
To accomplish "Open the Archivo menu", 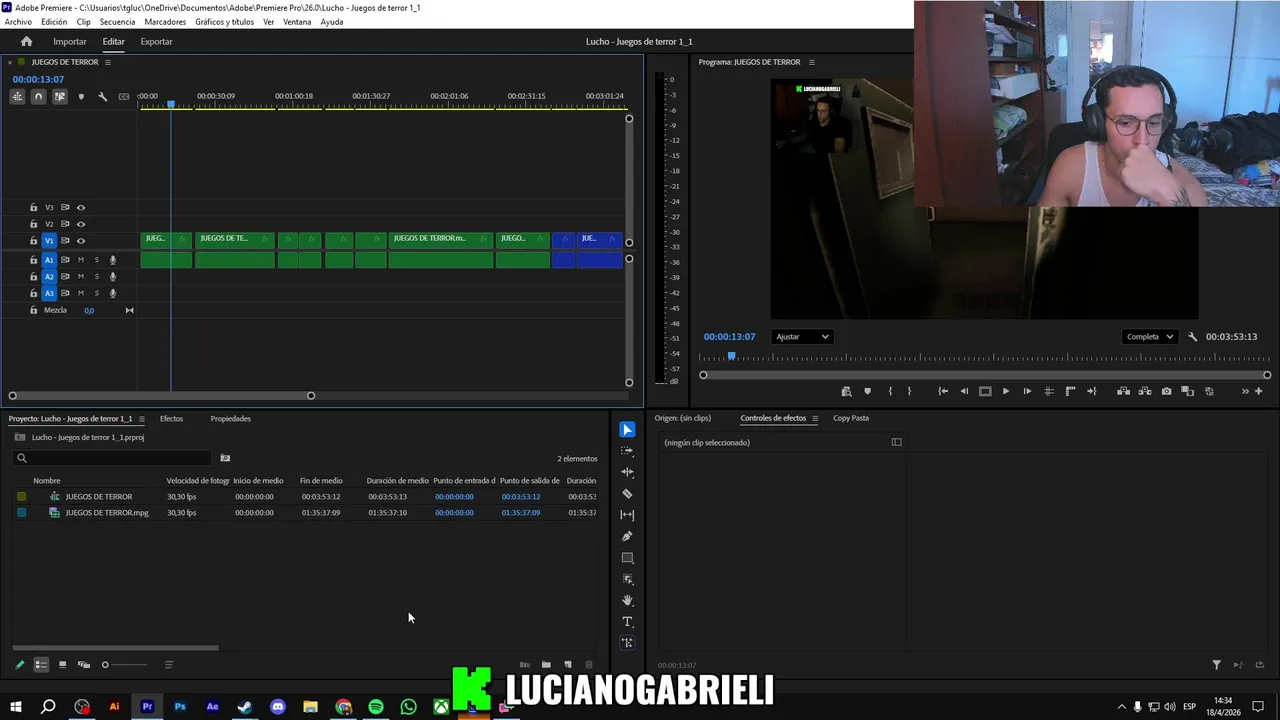I will pos(18,22).
